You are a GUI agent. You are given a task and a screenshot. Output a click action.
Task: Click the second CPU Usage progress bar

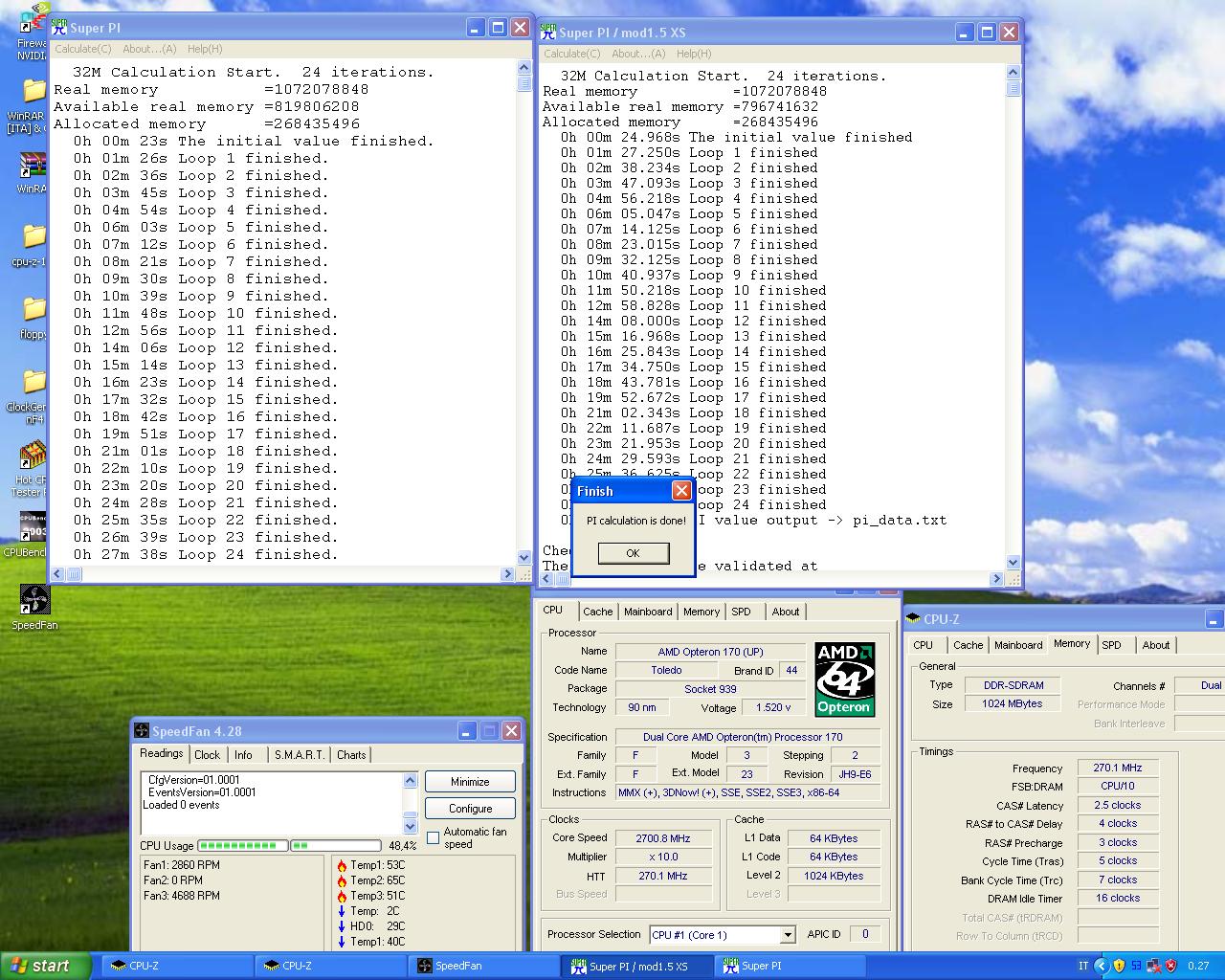click(x=336, y=846)
